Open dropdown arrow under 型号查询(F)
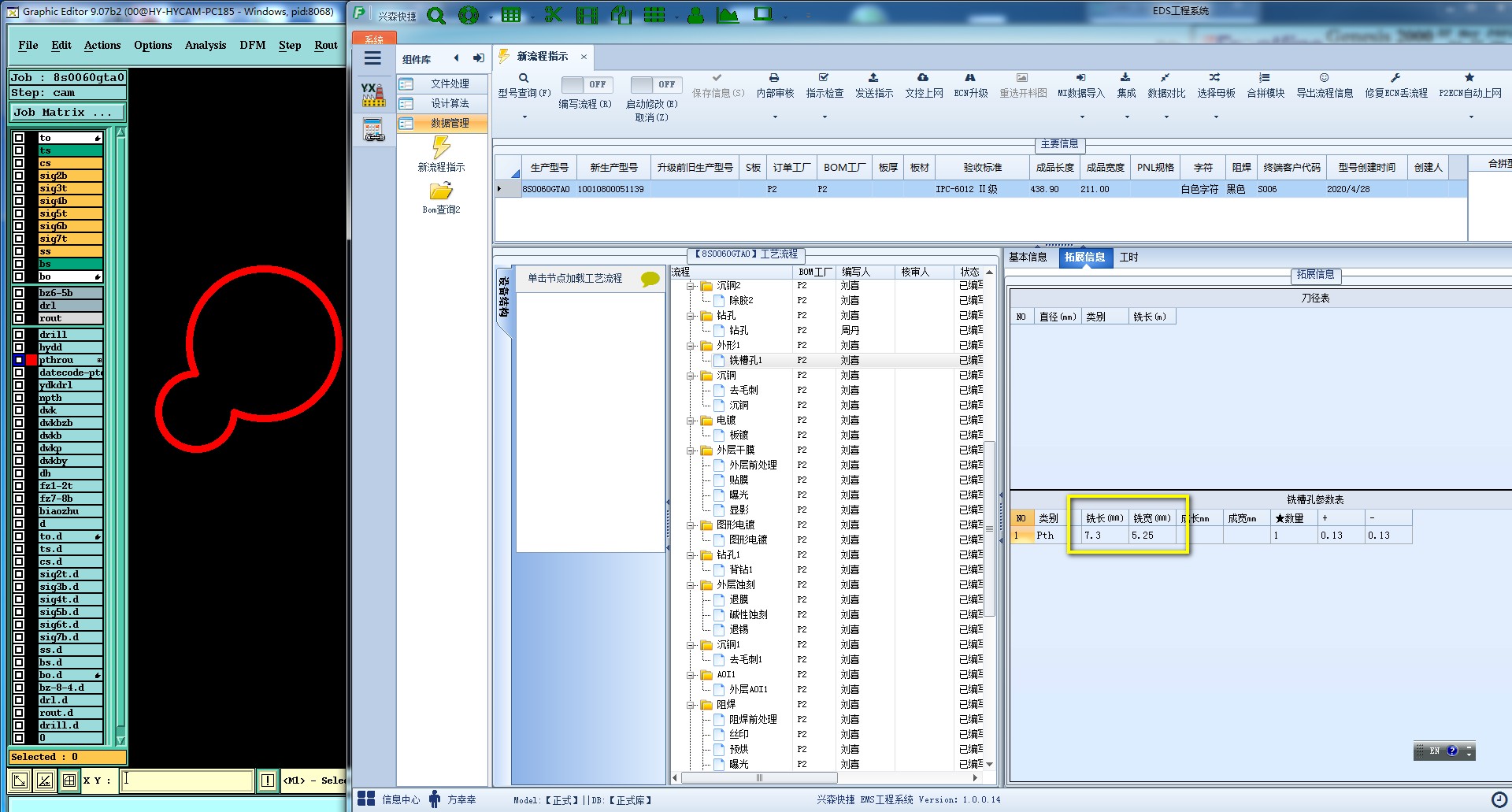1512x812 pixels. click(524, 117)
